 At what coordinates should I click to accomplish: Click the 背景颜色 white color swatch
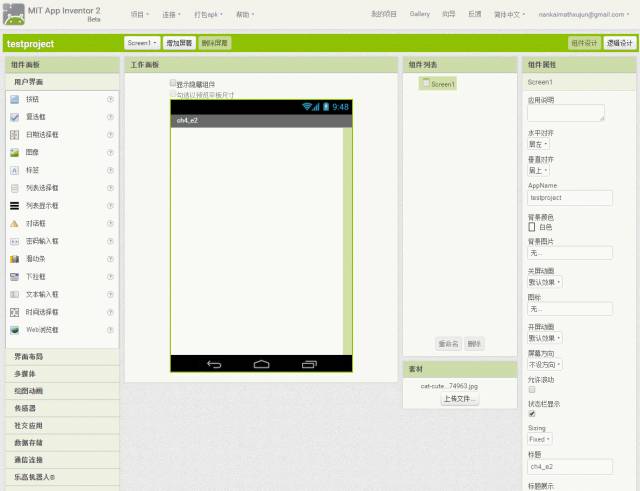(532, 227)
